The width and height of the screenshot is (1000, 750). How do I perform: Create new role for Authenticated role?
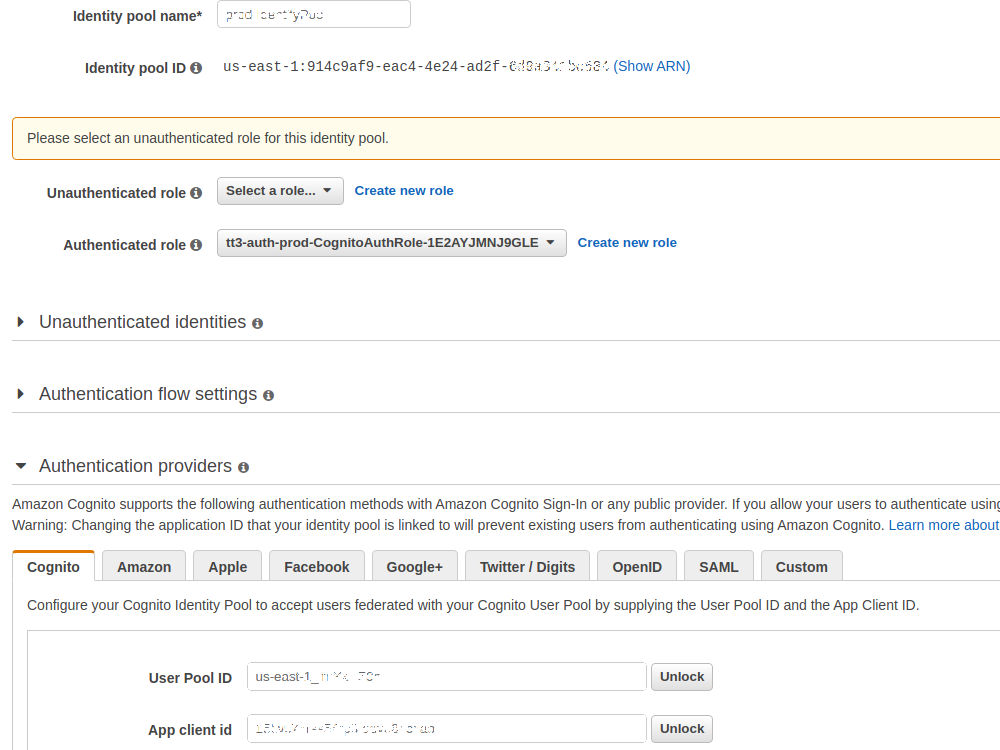(627, 243)
